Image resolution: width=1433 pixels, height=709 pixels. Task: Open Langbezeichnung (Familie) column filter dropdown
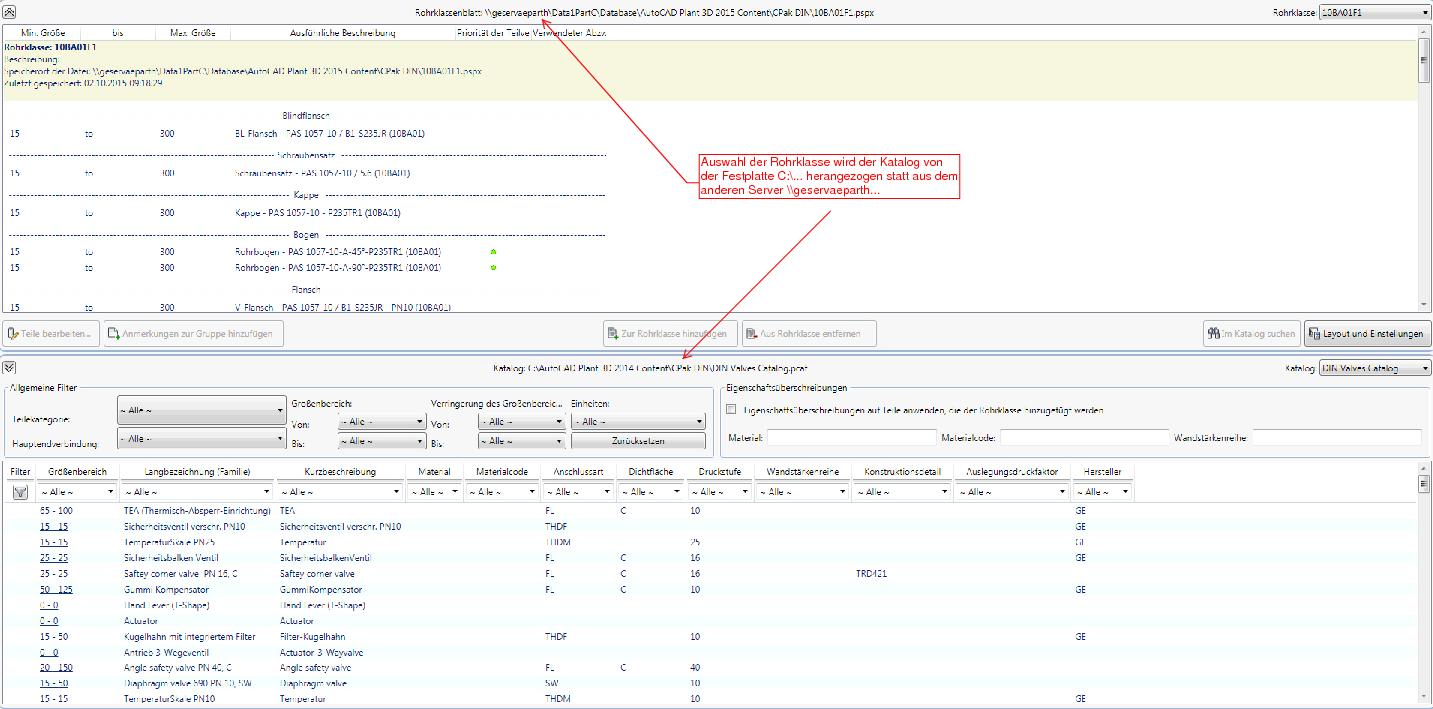(196, 492)
